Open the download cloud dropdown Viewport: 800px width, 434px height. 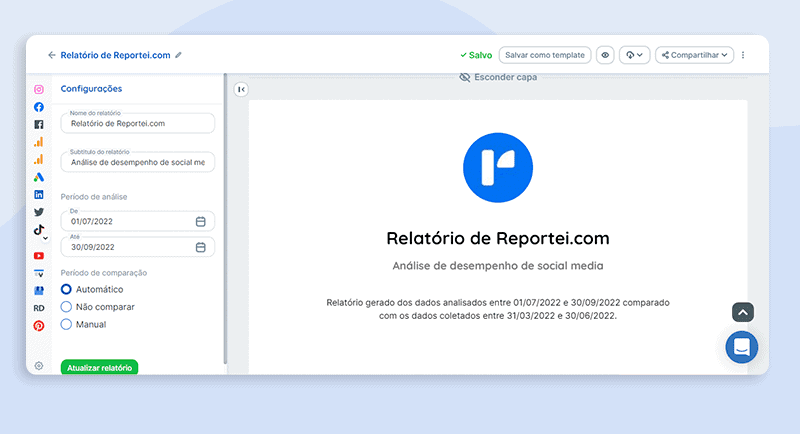click(634, 55)
